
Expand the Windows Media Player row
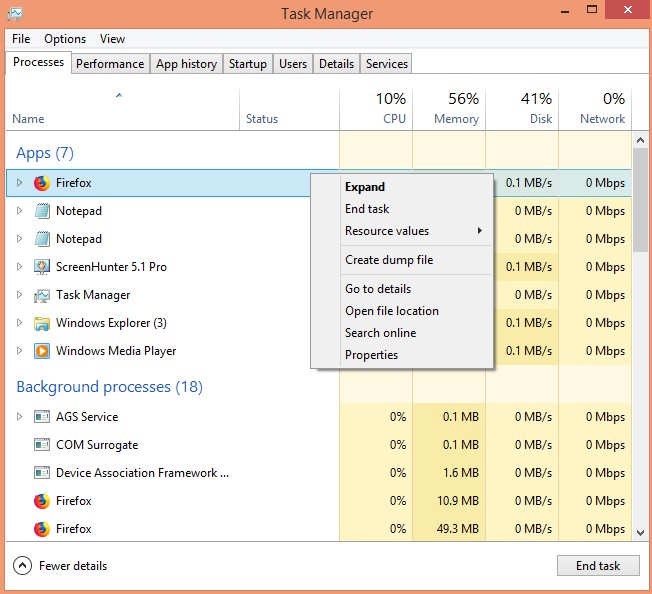19,350
